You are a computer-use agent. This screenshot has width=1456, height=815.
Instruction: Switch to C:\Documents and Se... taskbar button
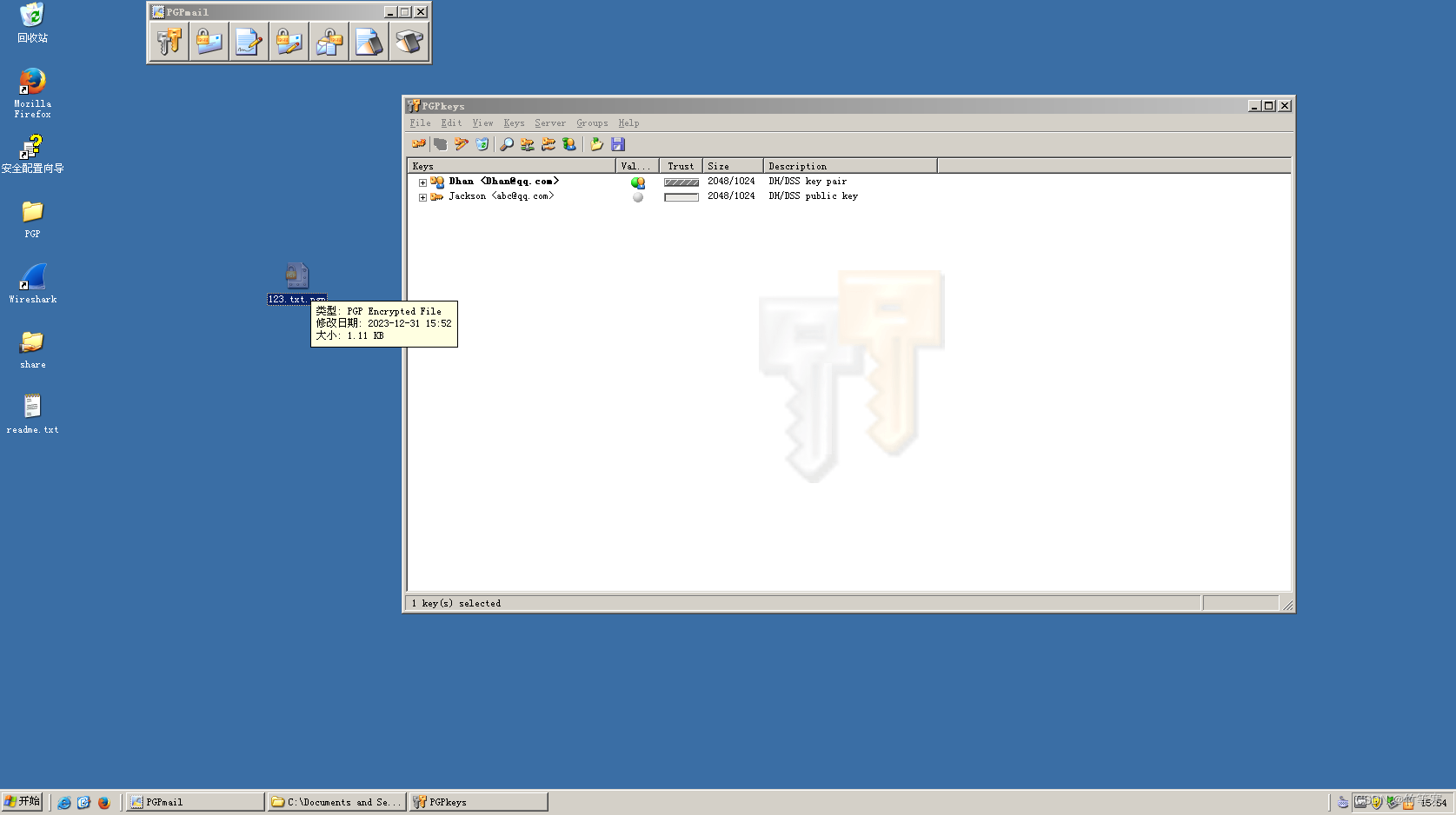[336, 802]
